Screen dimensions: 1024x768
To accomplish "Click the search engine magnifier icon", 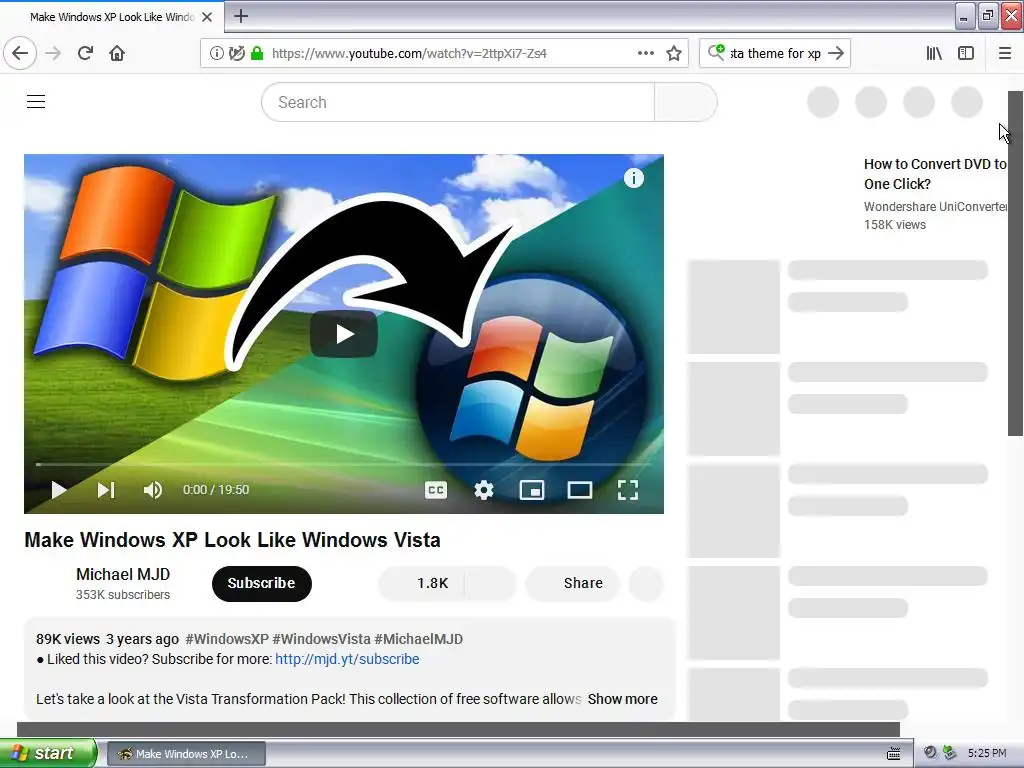I will (x=716, y=52).
